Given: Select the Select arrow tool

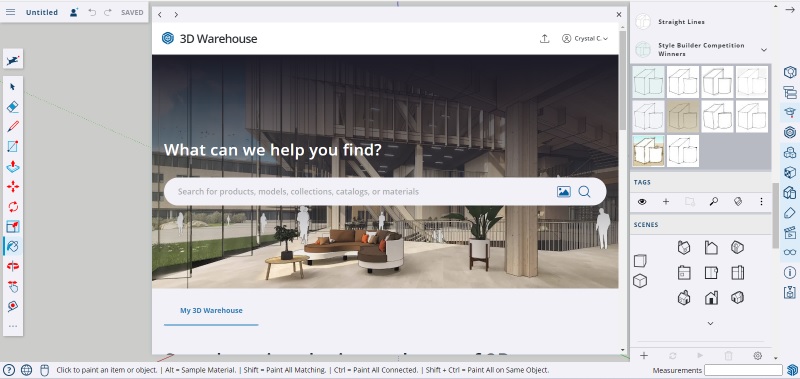Looking at the screenshot, I should pyautogui.click(x=13, y=87).
